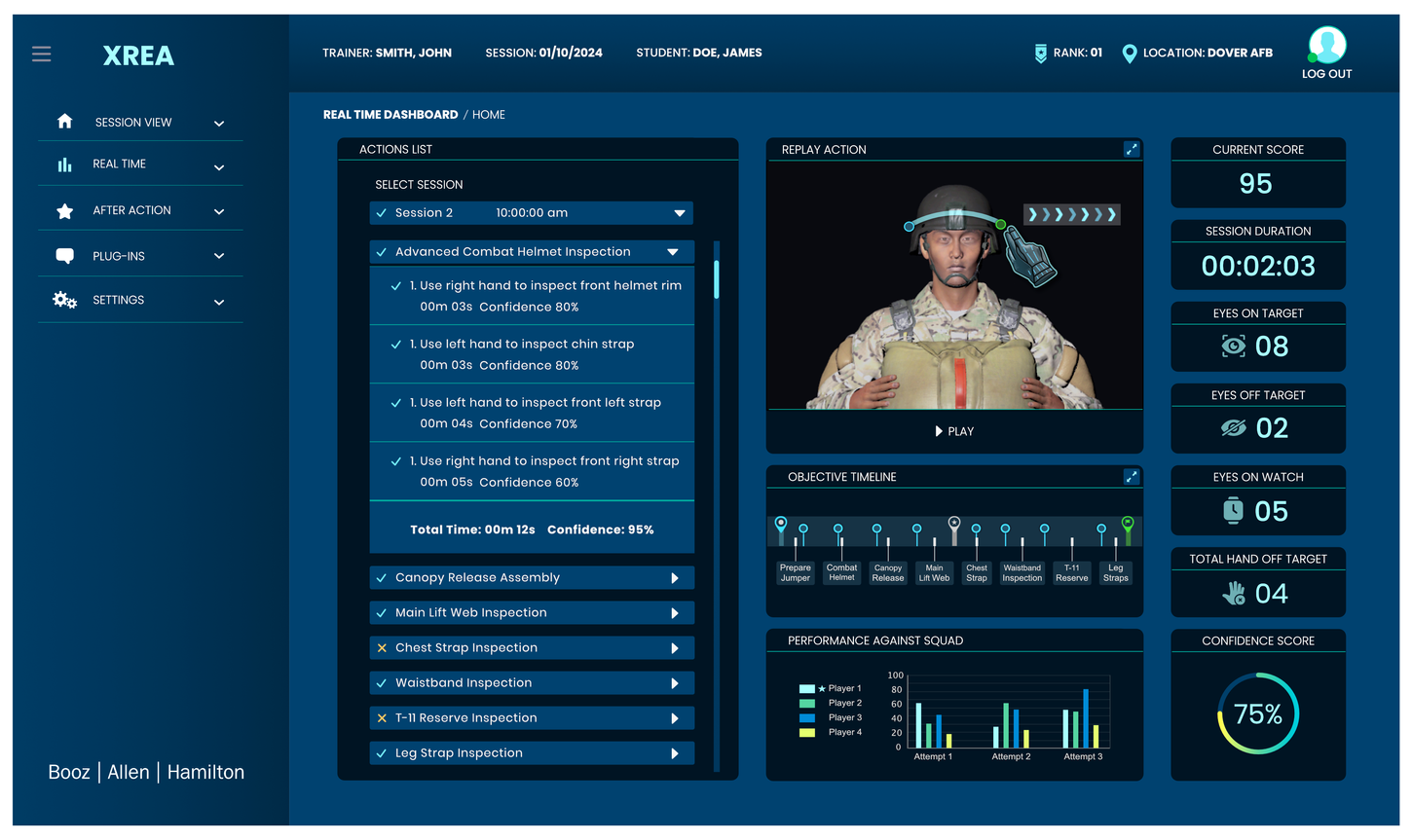Click the Session View home icon
Screen dimensions: 1412x840
64,122
